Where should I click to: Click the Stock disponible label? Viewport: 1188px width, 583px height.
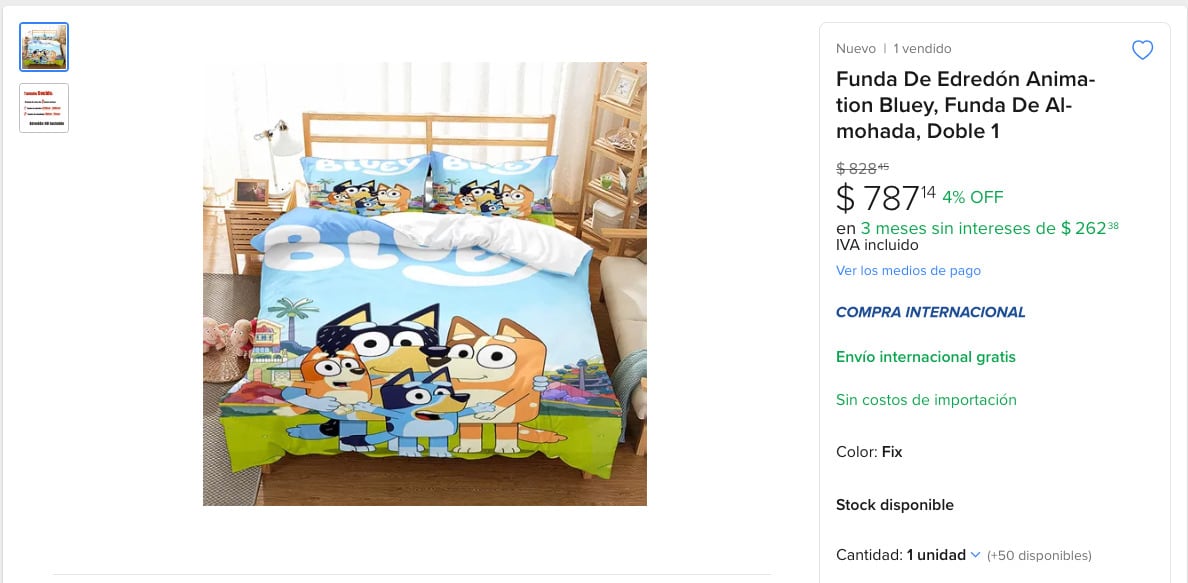(894, 505)
